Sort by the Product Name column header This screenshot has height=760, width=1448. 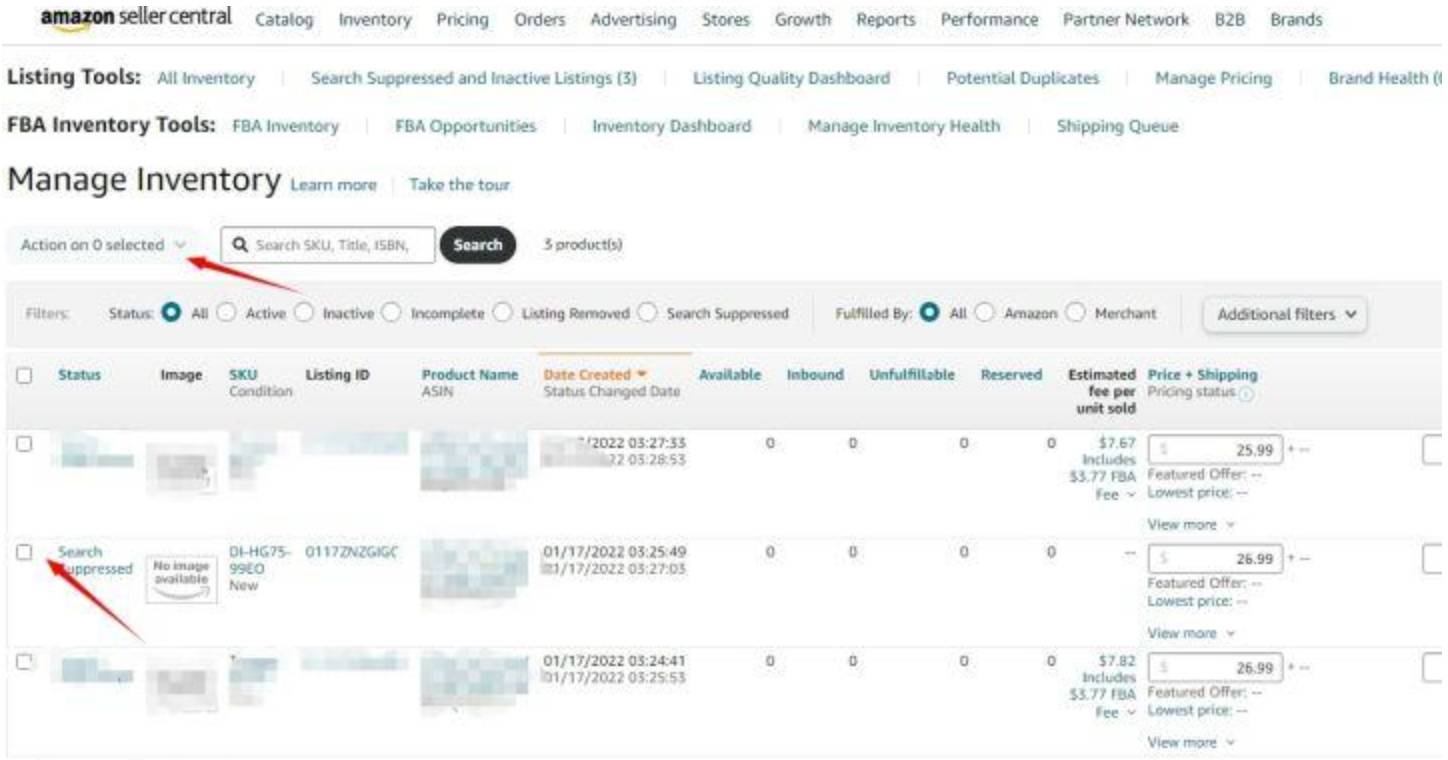pyautogui.click(x=470, y=375)
